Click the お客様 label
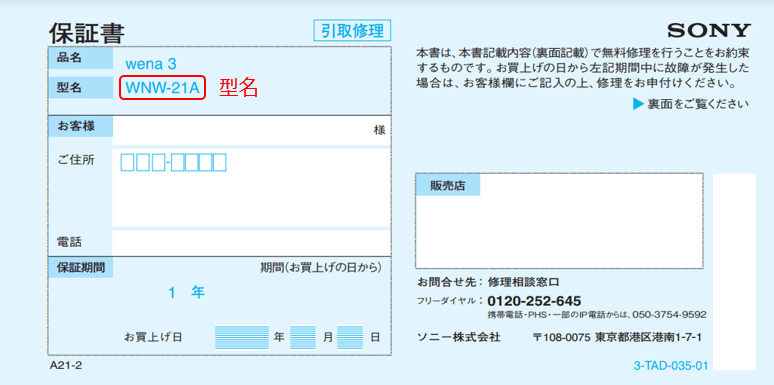This screenshot has width=774, height=385. [x=80, y=126]
